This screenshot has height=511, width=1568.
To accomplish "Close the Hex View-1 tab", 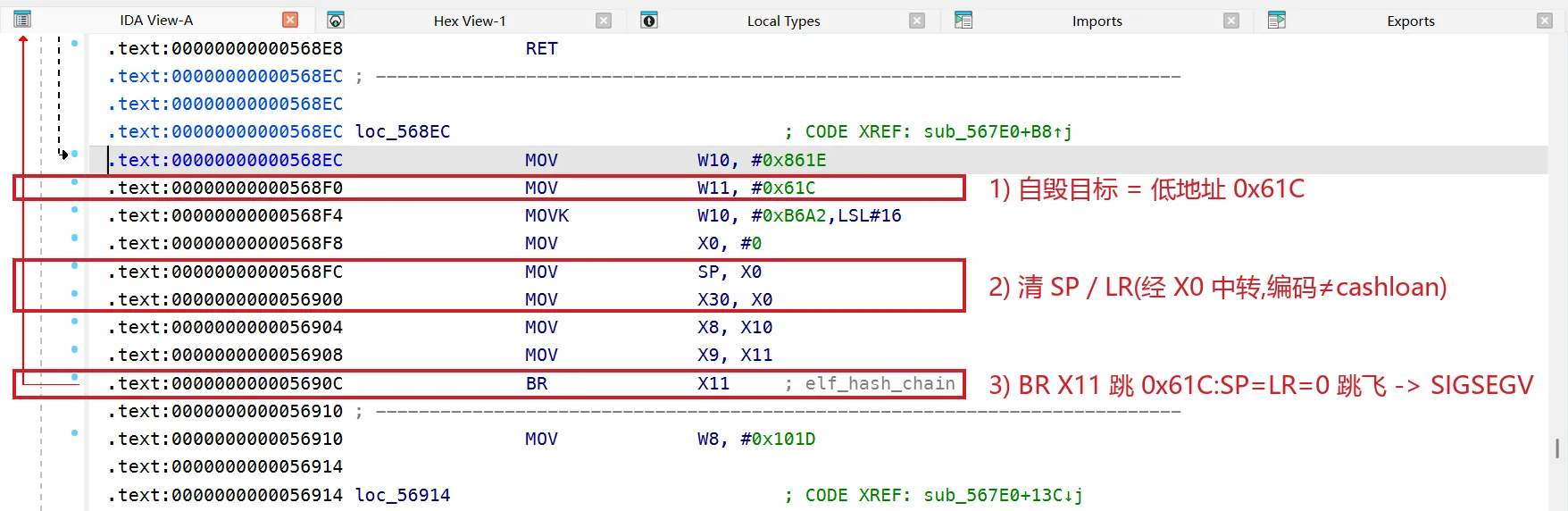I will 604,21.
